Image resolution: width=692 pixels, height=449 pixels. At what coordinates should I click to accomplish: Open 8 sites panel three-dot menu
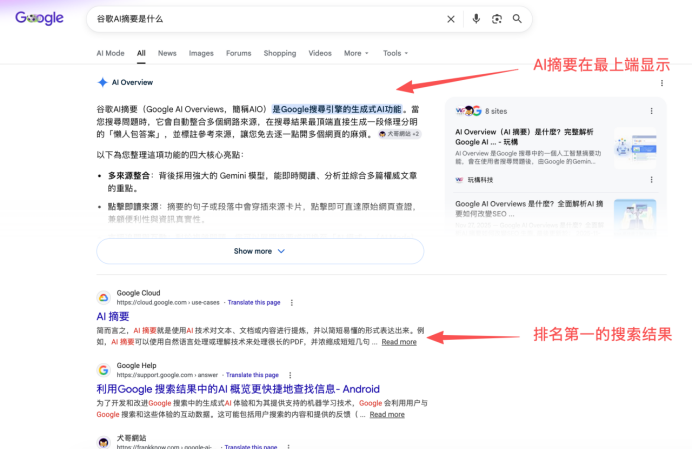point(651,111)
